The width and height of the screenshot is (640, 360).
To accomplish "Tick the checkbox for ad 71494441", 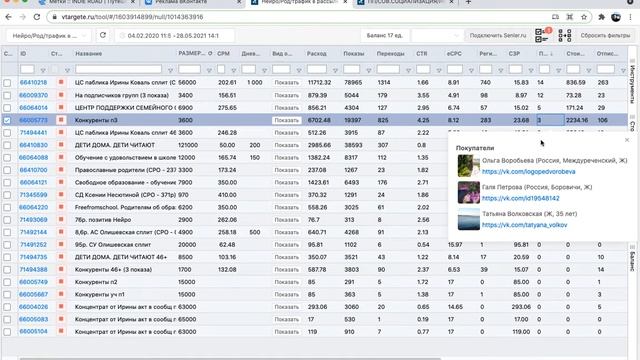I will click(7, 133).
